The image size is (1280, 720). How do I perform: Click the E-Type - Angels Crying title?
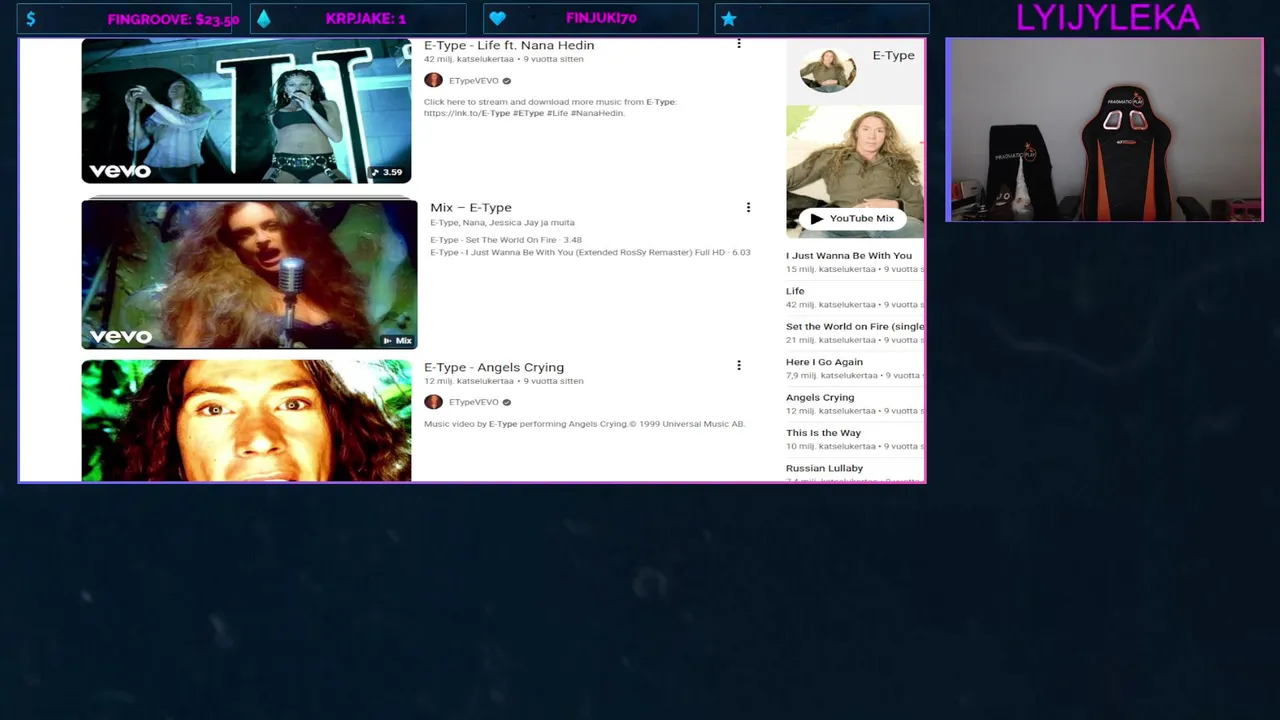point(494,367)
